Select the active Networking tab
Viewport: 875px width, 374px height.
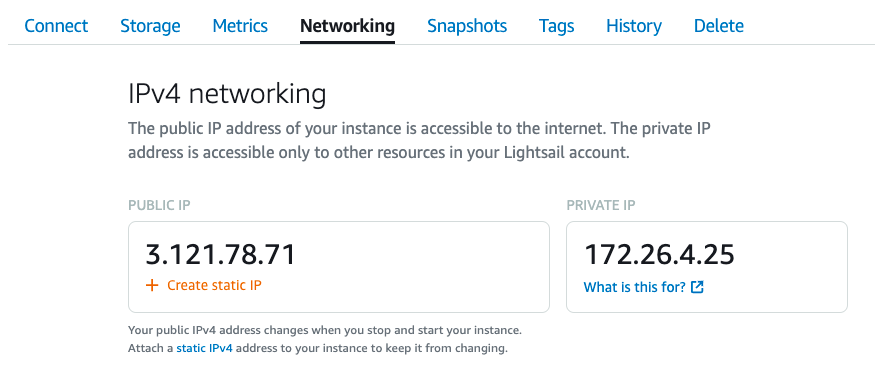[x=347, y=26]
